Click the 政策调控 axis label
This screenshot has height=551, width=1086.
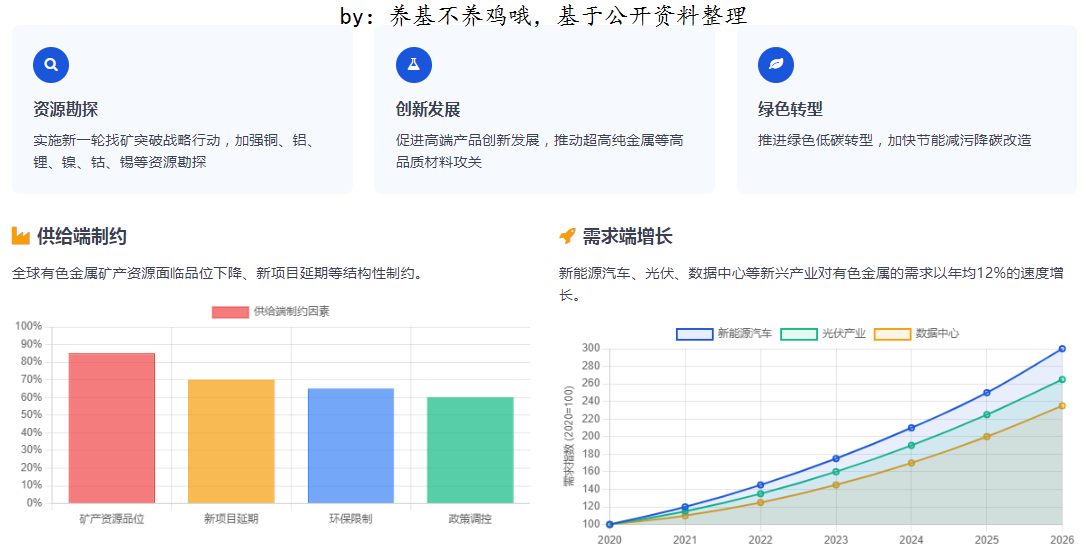pyautogui.click(x=470, y=518)
